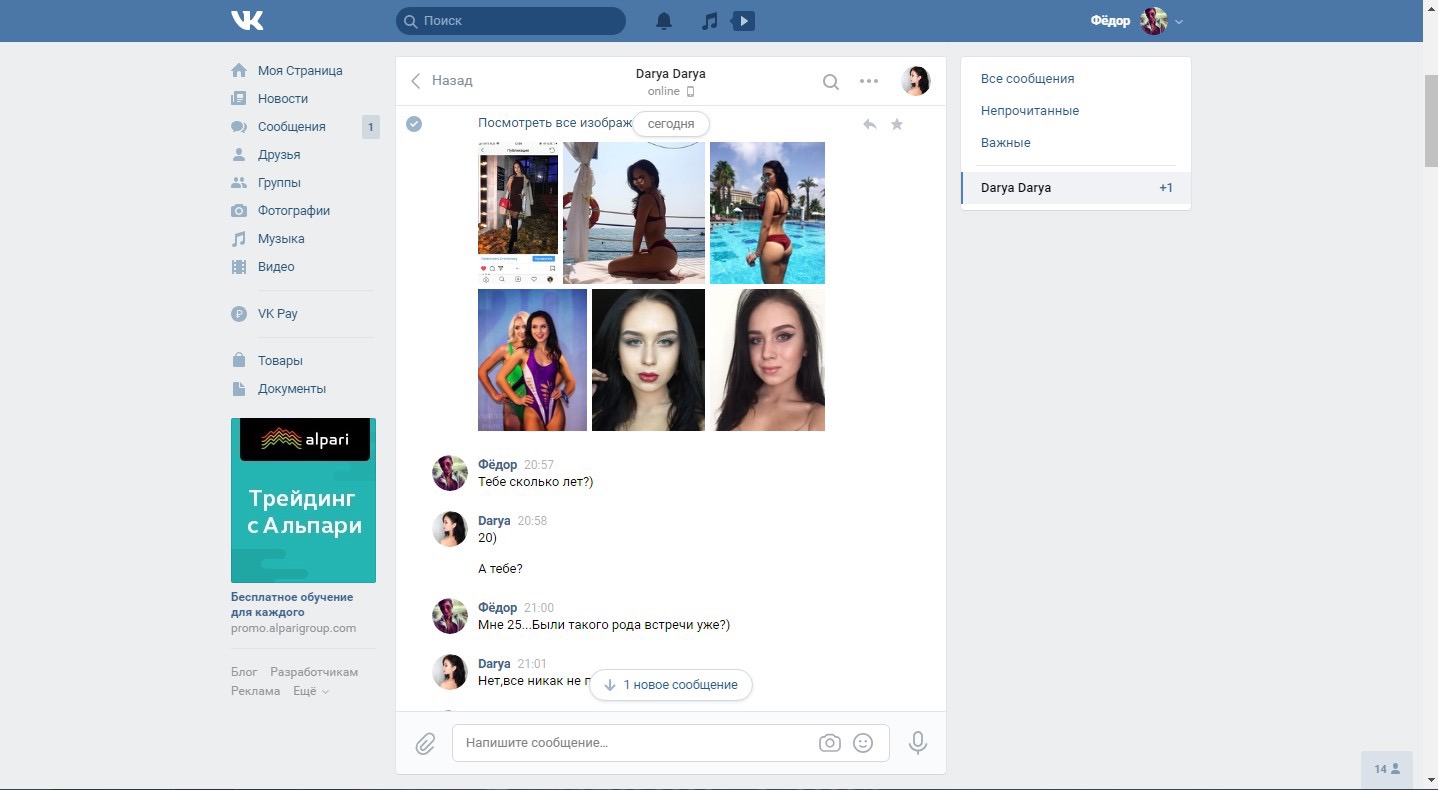Open Новости in the sidebar
This screenshot has width=1438, height=790.
pos(283,99)
